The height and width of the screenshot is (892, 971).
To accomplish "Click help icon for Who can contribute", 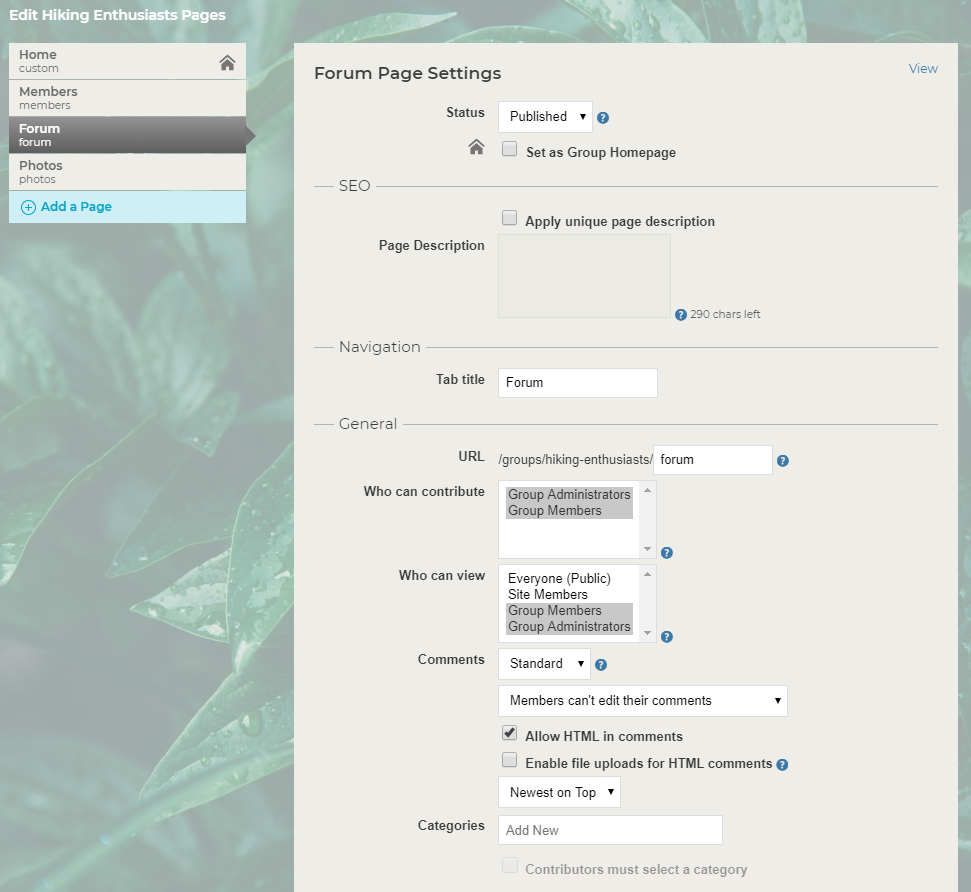I will pos(667,553).
